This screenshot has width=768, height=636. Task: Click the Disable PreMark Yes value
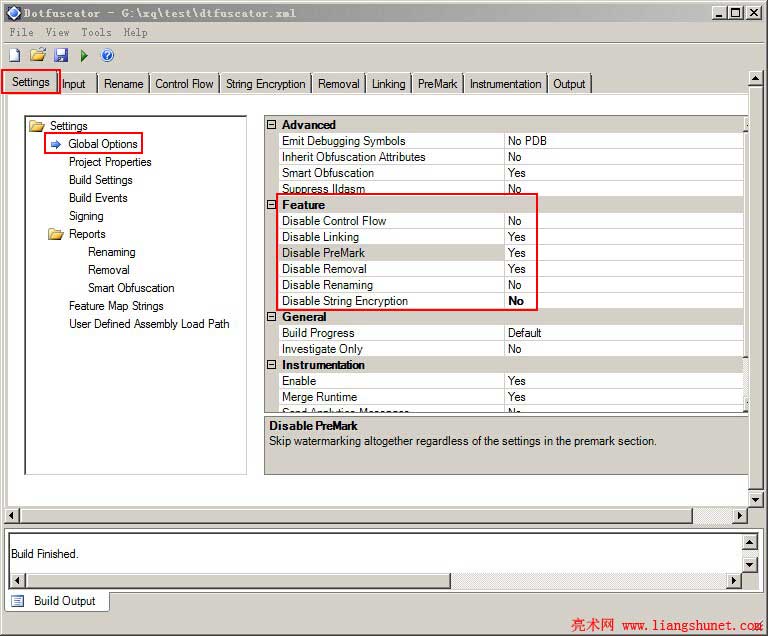click(x=624, y=253)
